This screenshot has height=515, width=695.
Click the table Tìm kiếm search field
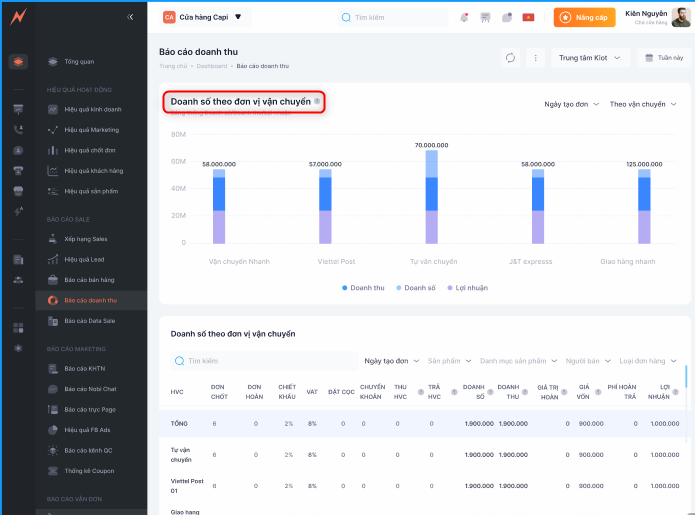tap(265, 360)
